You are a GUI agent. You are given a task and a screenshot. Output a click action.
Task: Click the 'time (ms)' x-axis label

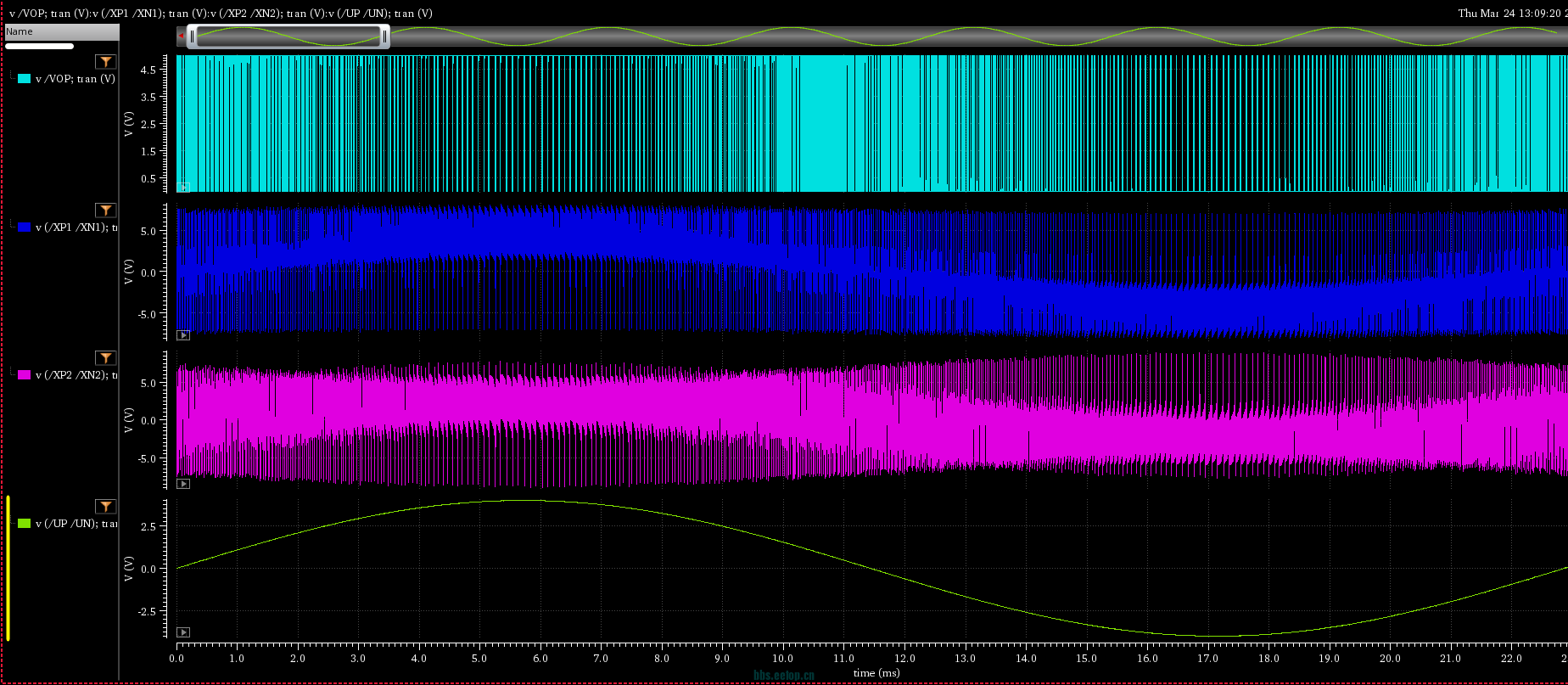tap(876, 673)
